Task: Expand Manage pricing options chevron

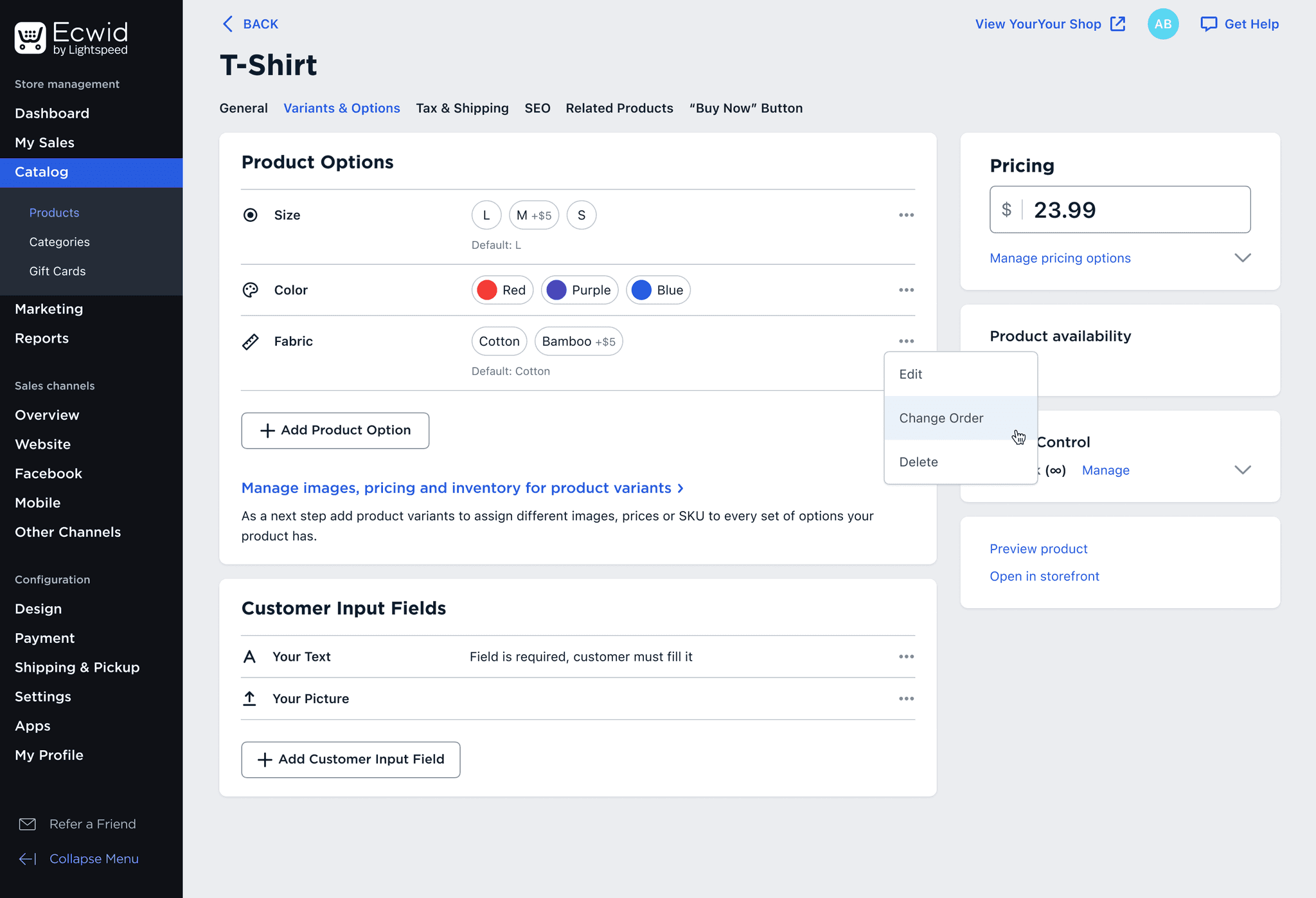Action: click(x=1242, y=258)
